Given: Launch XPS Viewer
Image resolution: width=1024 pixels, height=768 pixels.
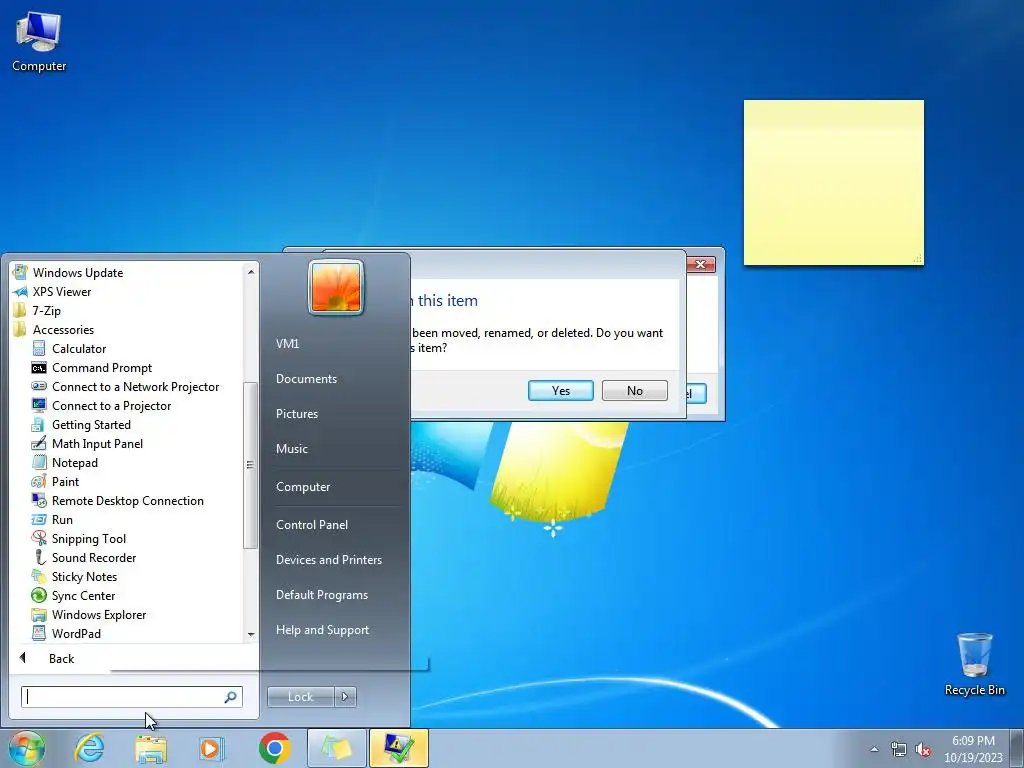Looking at the screenshot, I should pyautogui.click(x=61, y=291).
